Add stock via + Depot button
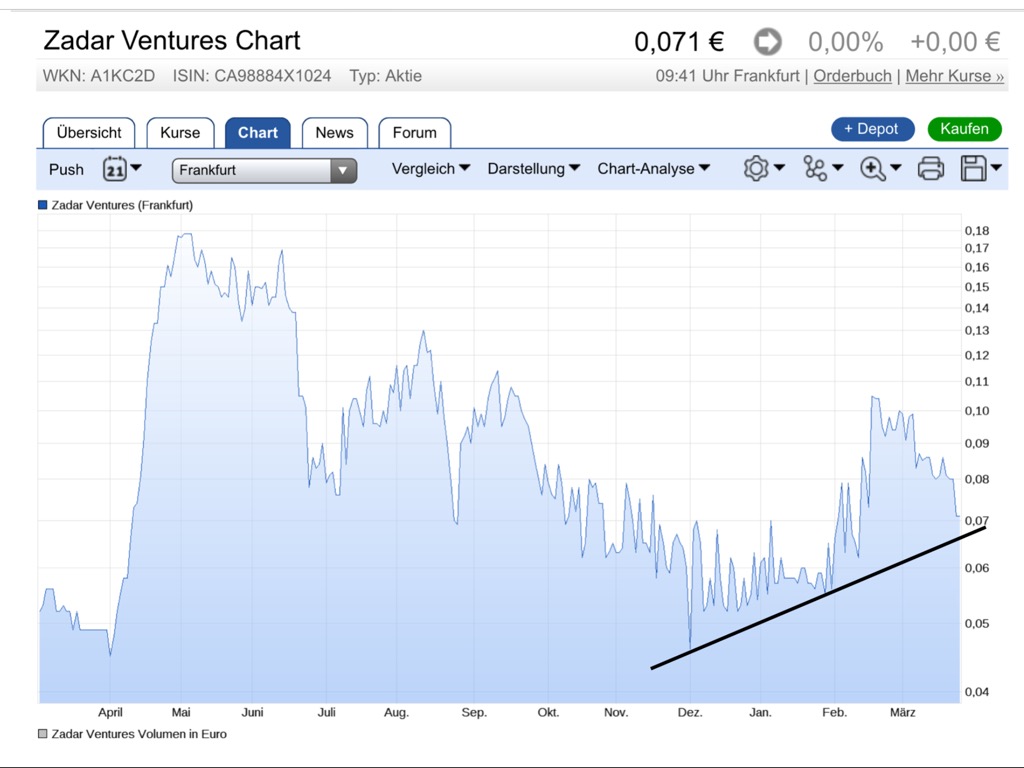 click(x=871, y=129)
